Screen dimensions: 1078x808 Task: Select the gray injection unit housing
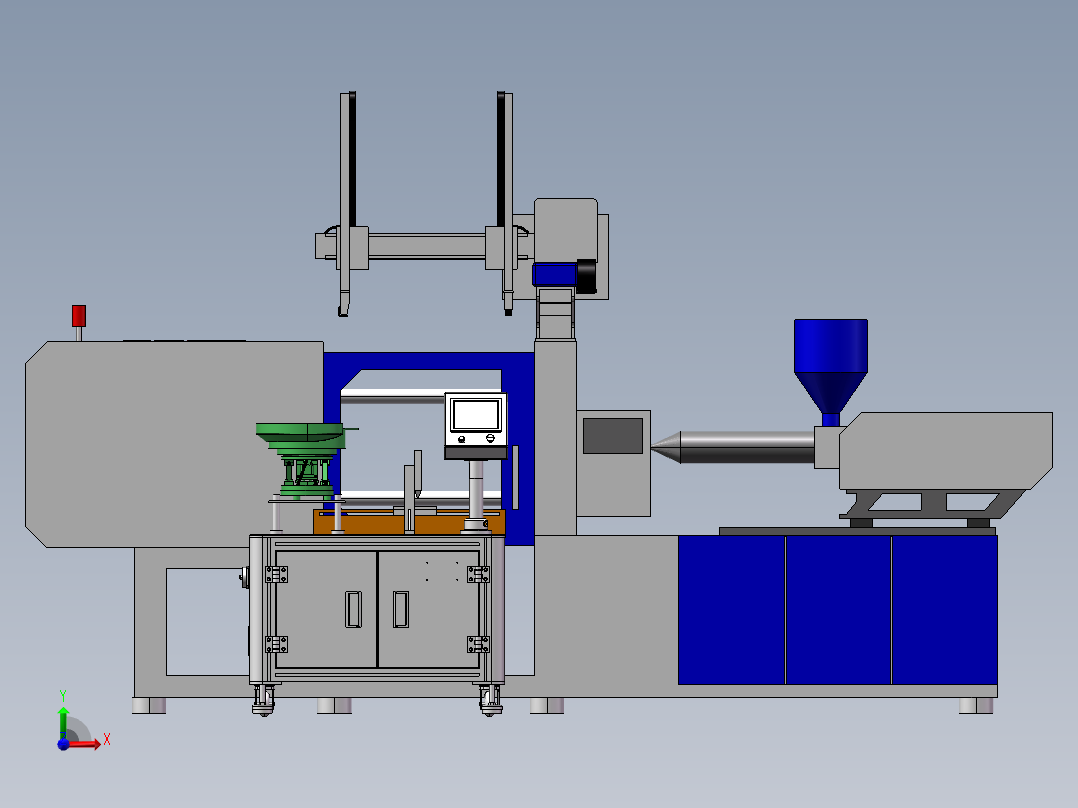coord(946,450)
